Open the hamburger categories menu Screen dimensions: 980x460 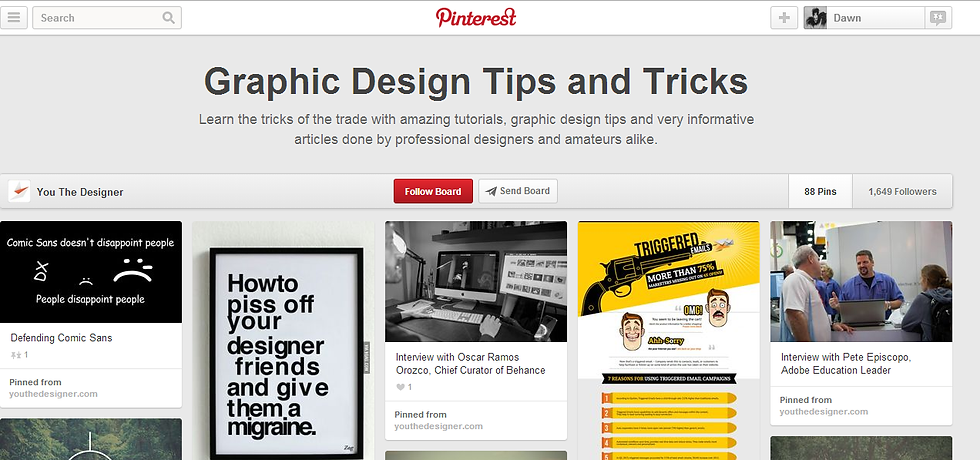(x=14, y=18)
